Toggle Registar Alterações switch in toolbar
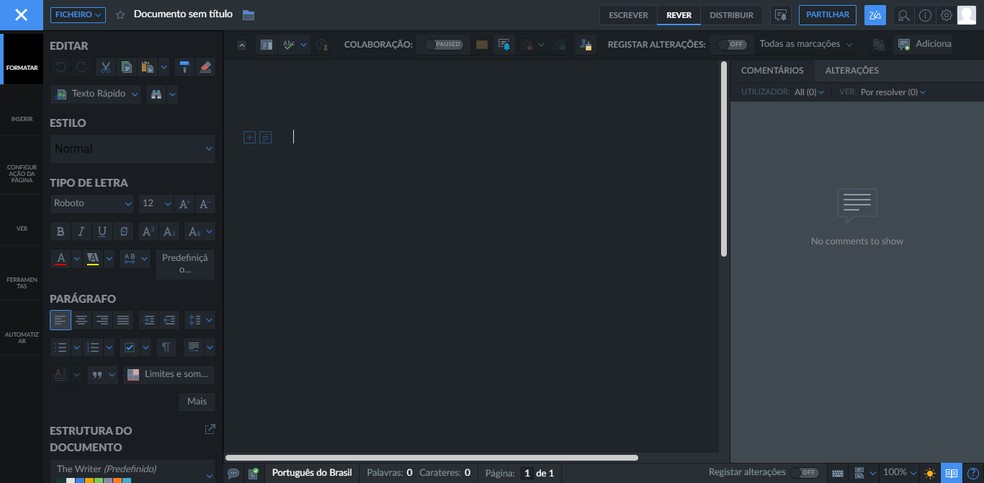 point(733,45)
